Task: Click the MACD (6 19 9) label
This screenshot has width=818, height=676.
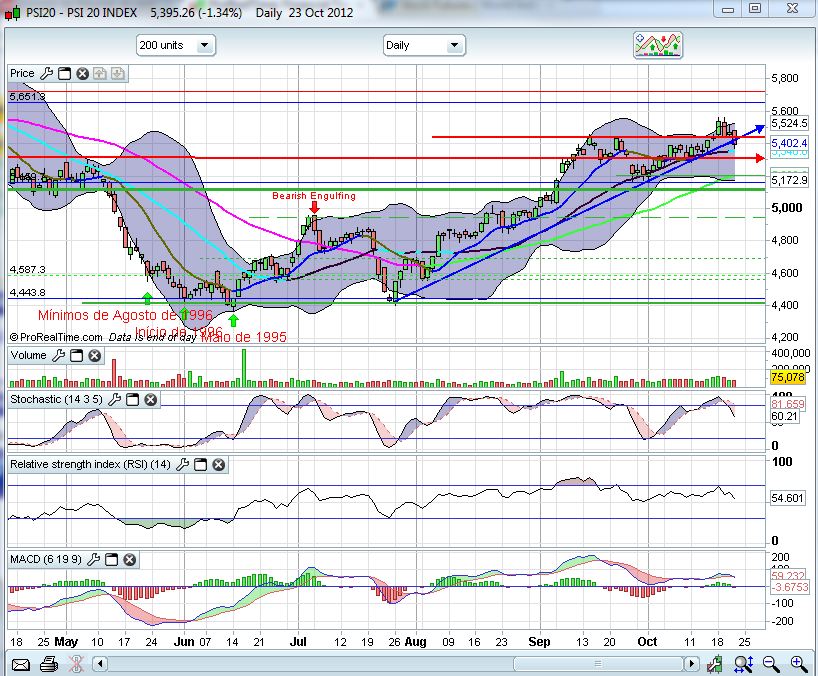Action: (46, 560)
